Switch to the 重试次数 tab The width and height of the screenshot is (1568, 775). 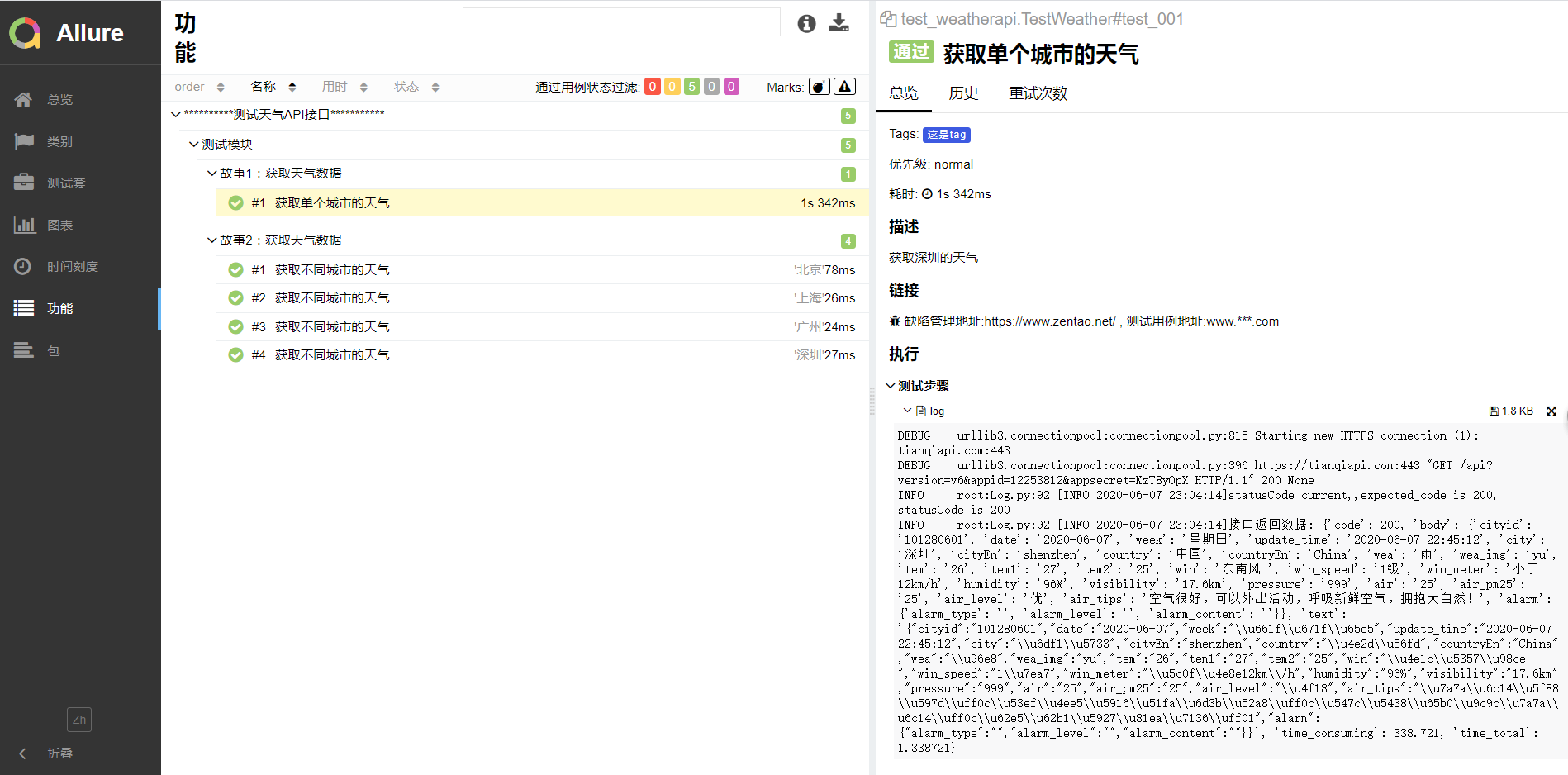point(1038,93)
